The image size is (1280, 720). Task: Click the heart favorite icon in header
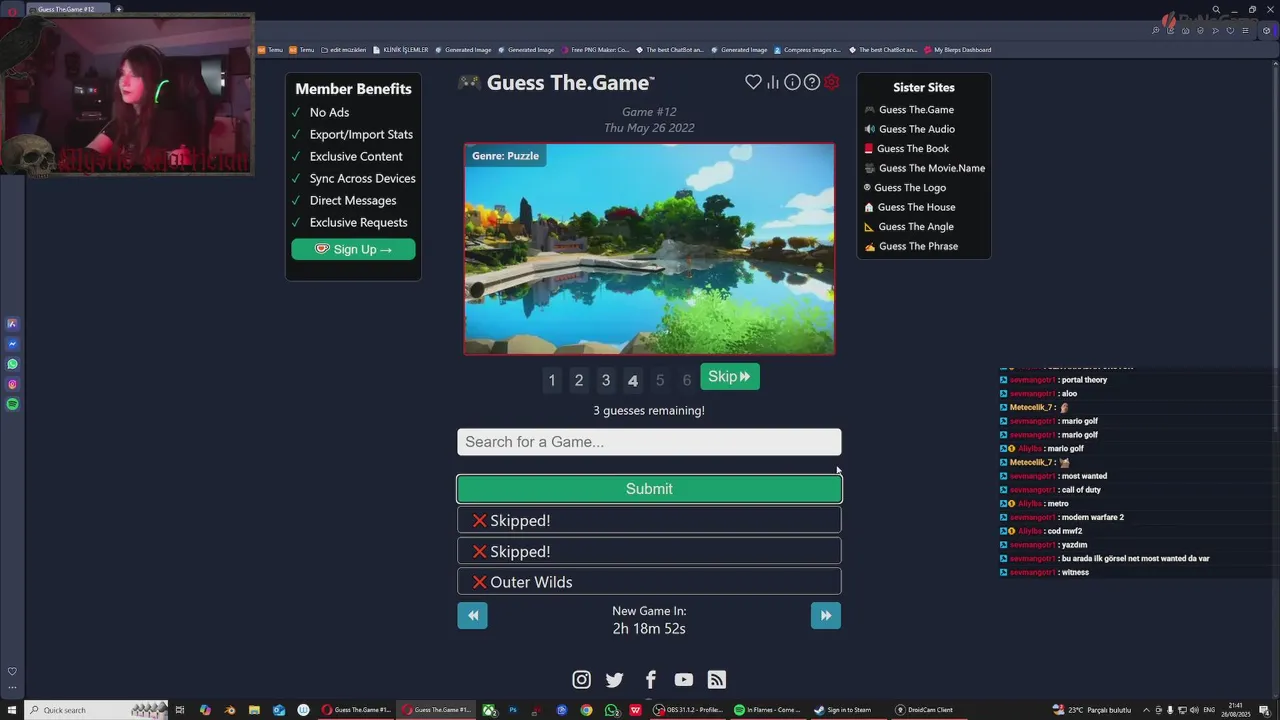click(x=753, y=82)
